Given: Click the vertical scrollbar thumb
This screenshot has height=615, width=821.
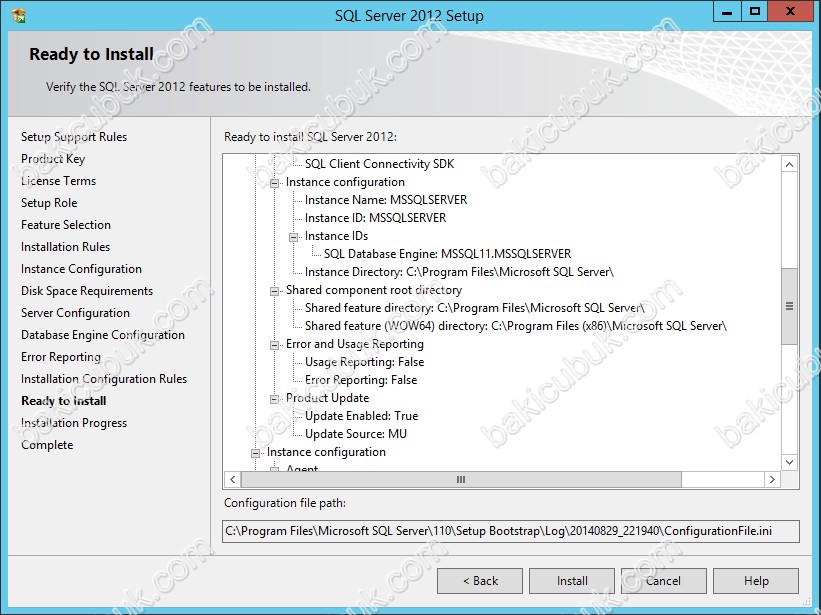Looking at the screenshot, I should pos(789,306).
